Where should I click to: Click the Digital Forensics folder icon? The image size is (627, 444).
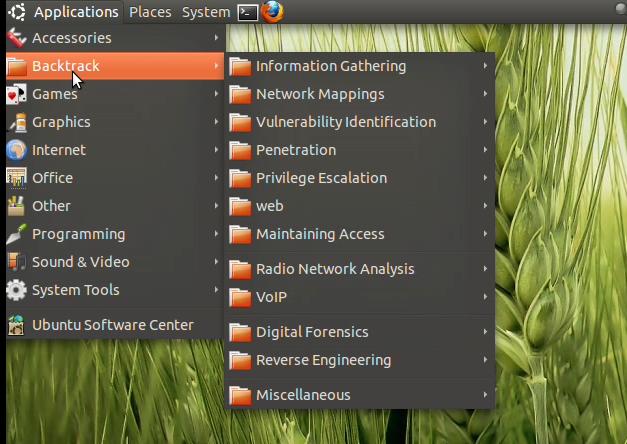240,332
